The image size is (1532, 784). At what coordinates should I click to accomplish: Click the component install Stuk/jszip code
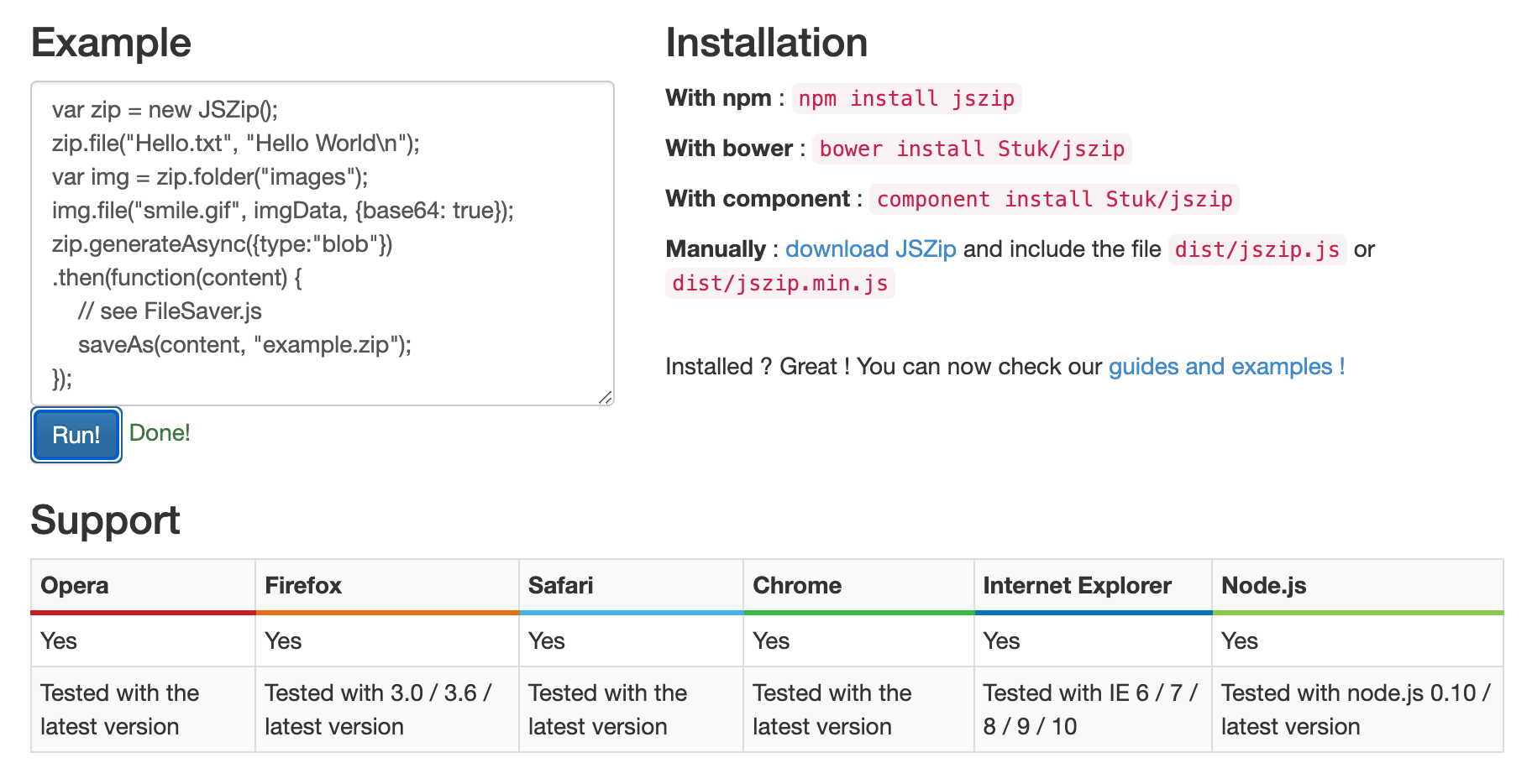click(1054, 200)
